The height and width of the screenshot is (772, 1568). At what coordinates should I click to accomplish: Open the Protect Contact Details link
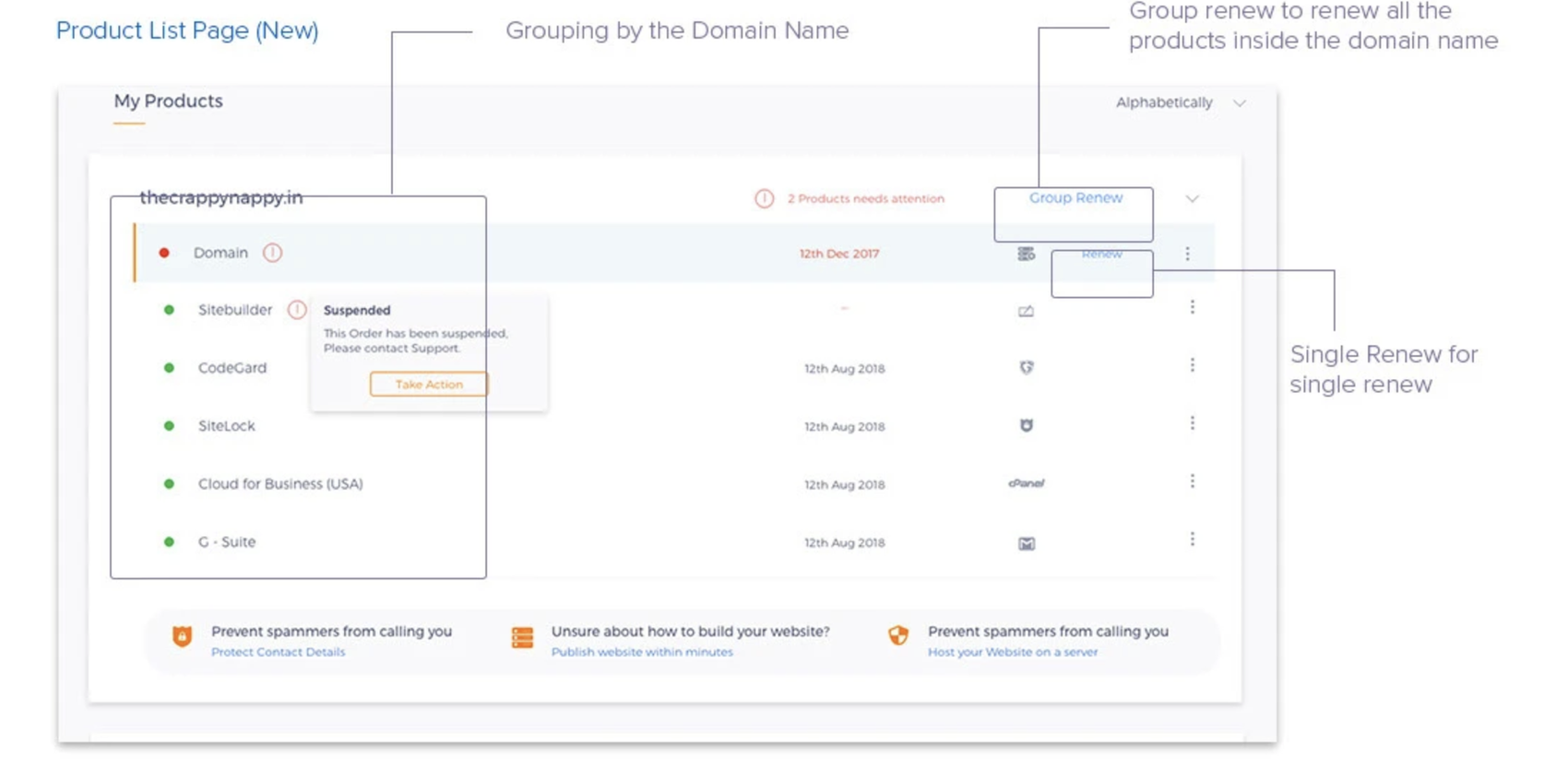coord(278,652)
